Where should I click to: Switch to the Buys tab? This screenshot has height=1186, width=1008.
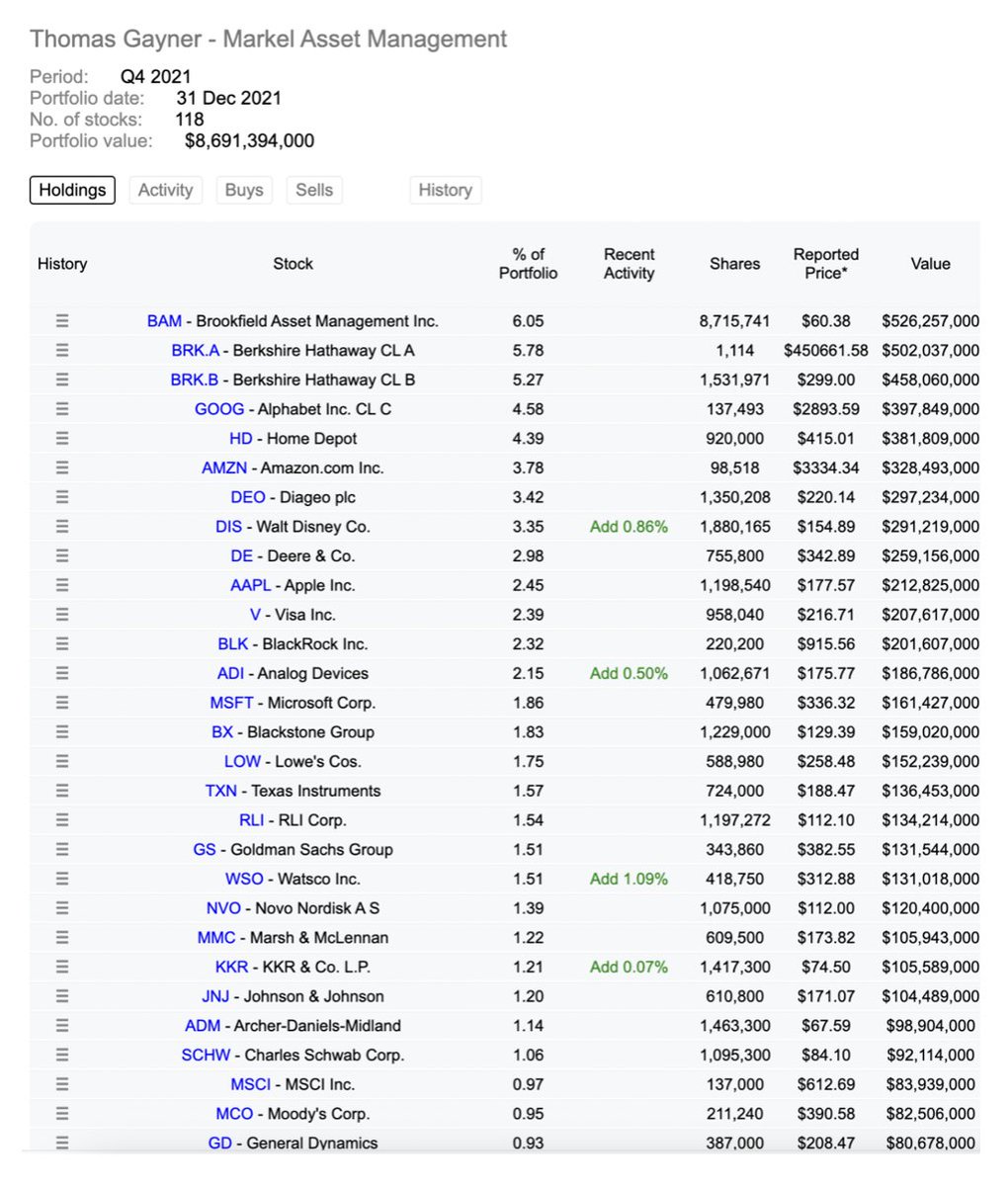pos(244,190)
